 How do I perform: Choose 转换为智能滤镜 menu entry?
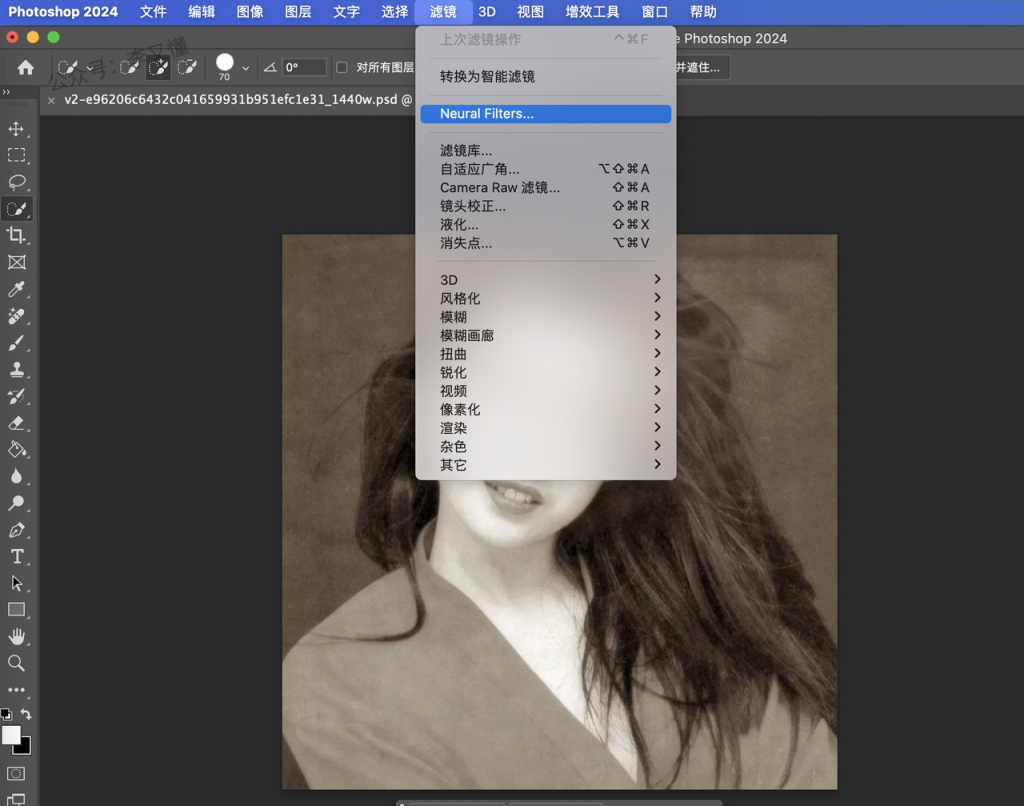click(545, 76)
